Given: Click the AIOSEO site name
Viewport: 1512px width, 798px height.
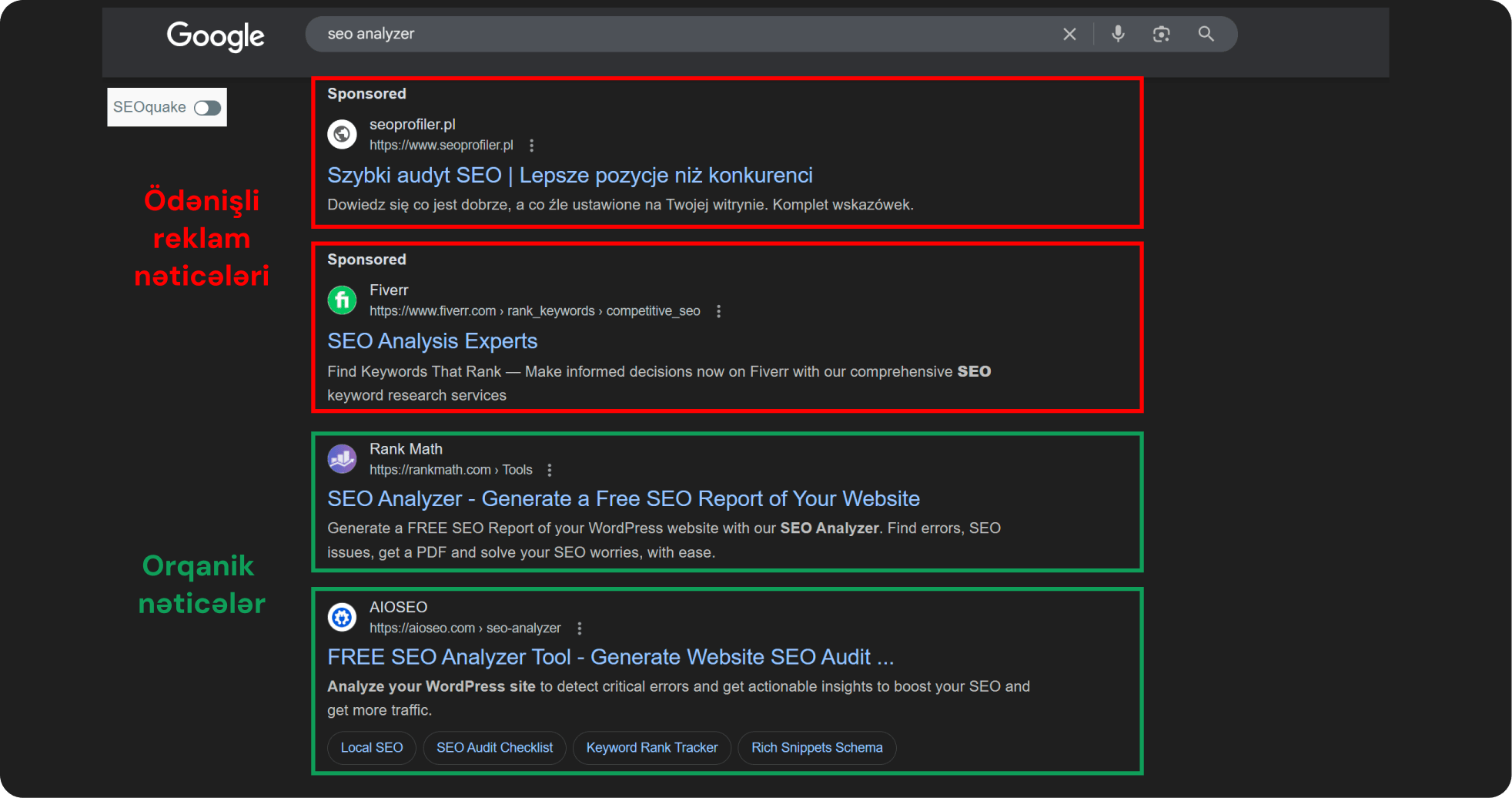Looking at the screenshot, I should pyautogui.click(x=398, y=608).
